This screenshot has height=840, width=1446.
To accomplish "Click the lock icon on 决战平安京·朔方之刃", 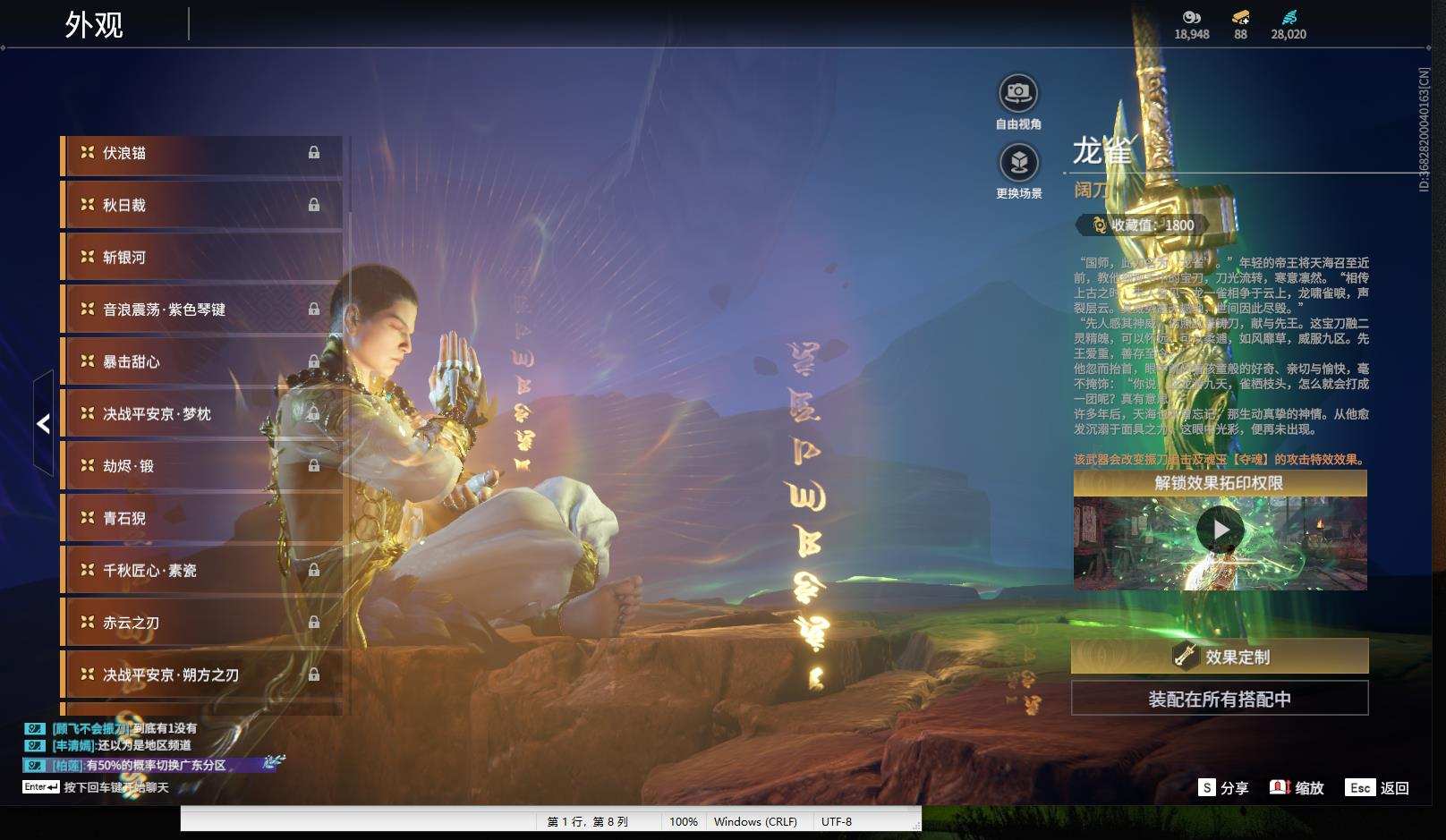I will click(x=314, y=675).
